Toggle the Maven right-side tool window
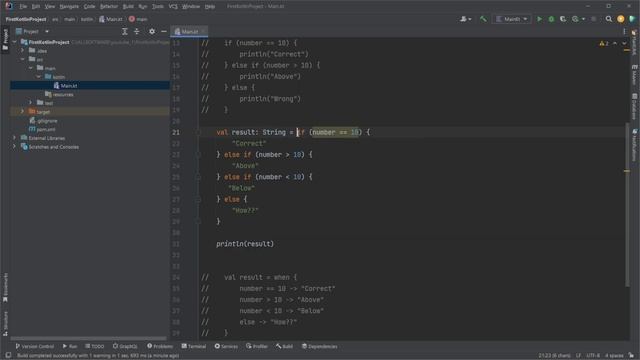640x360 pixels. pos(634,75)
